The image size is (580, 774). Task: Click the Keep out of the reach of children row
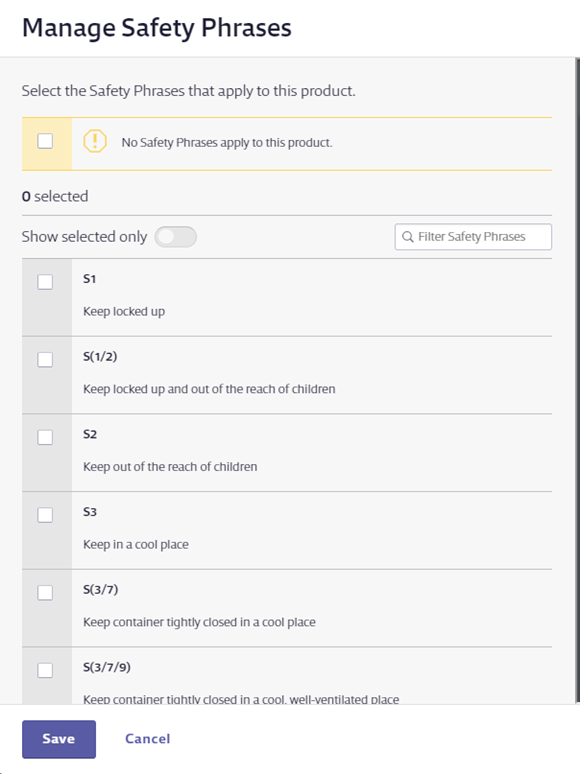pyautogui.click(x=287, y=453)
